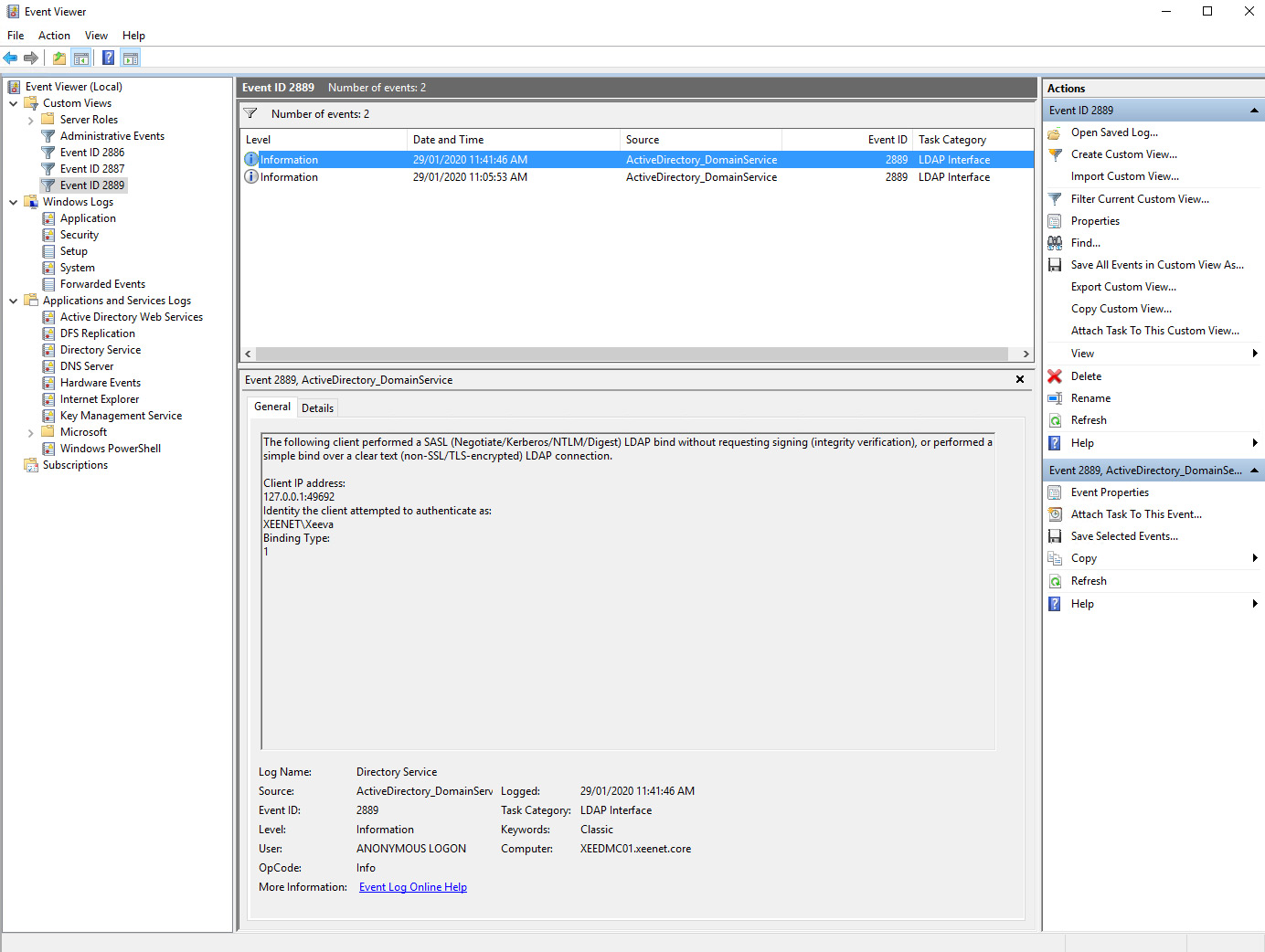Collapse Event 2889, ActiveDirectory_DomainSe... actions section
The width and height of the screenshot is (1265, 952).
[1254, 471]
